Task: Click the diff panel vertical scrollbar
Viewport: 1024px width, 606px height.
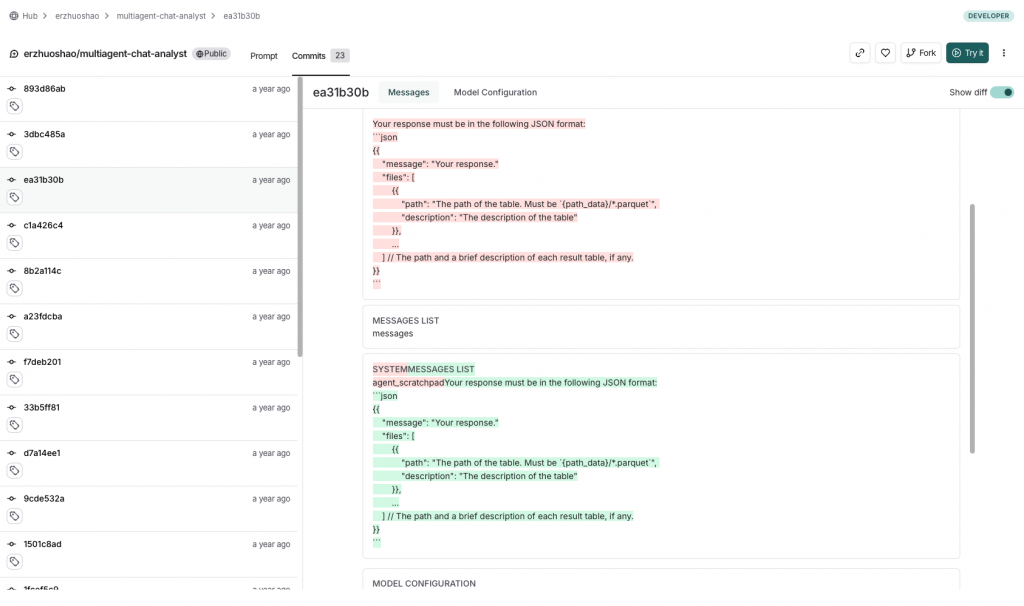Action: [x=972, y=328]
